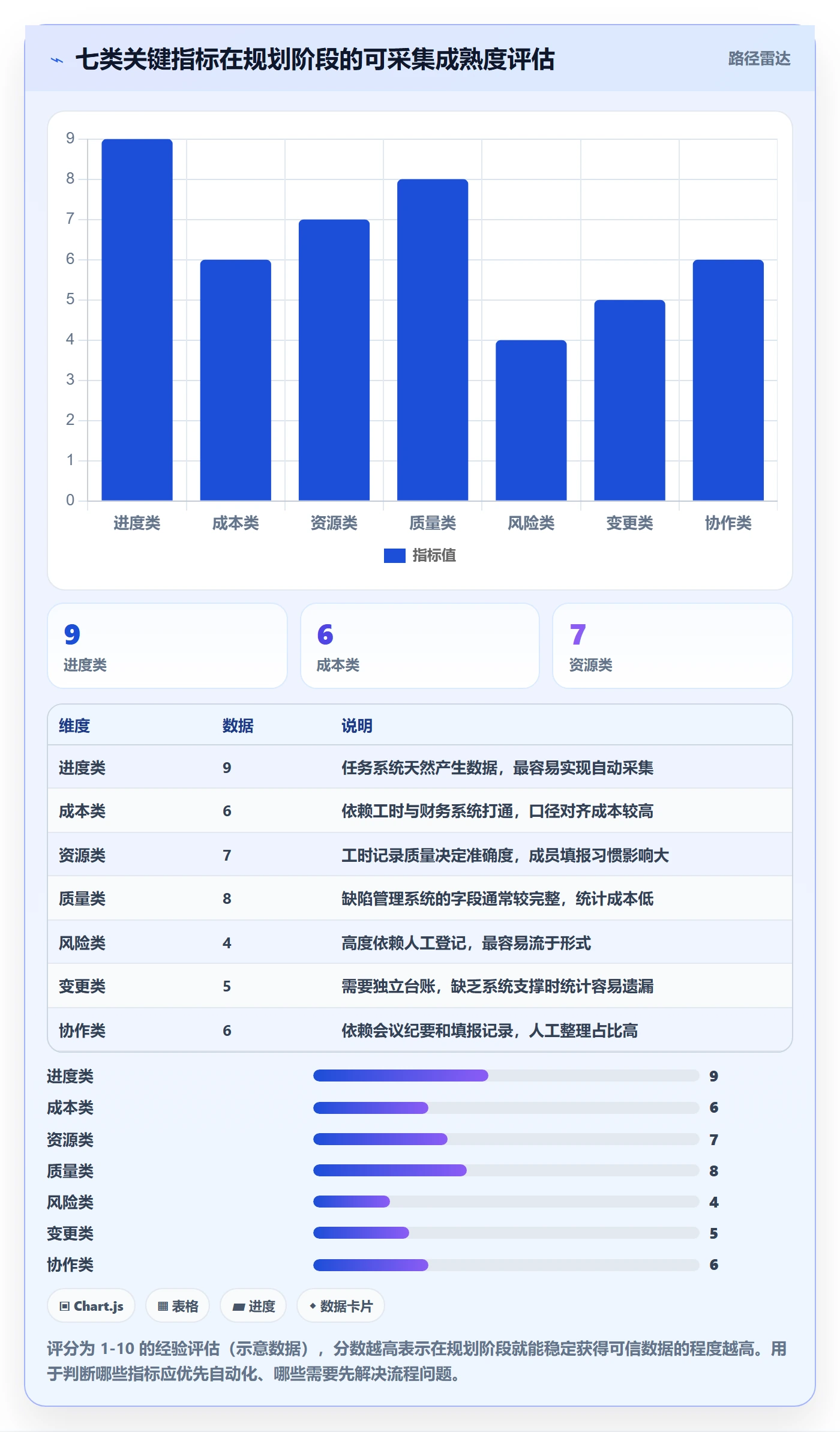Click the chart title 七类关键指标在规划阶段的可采集成熟度评估
The image size is (840, 1432).
(x=315, y=59)
